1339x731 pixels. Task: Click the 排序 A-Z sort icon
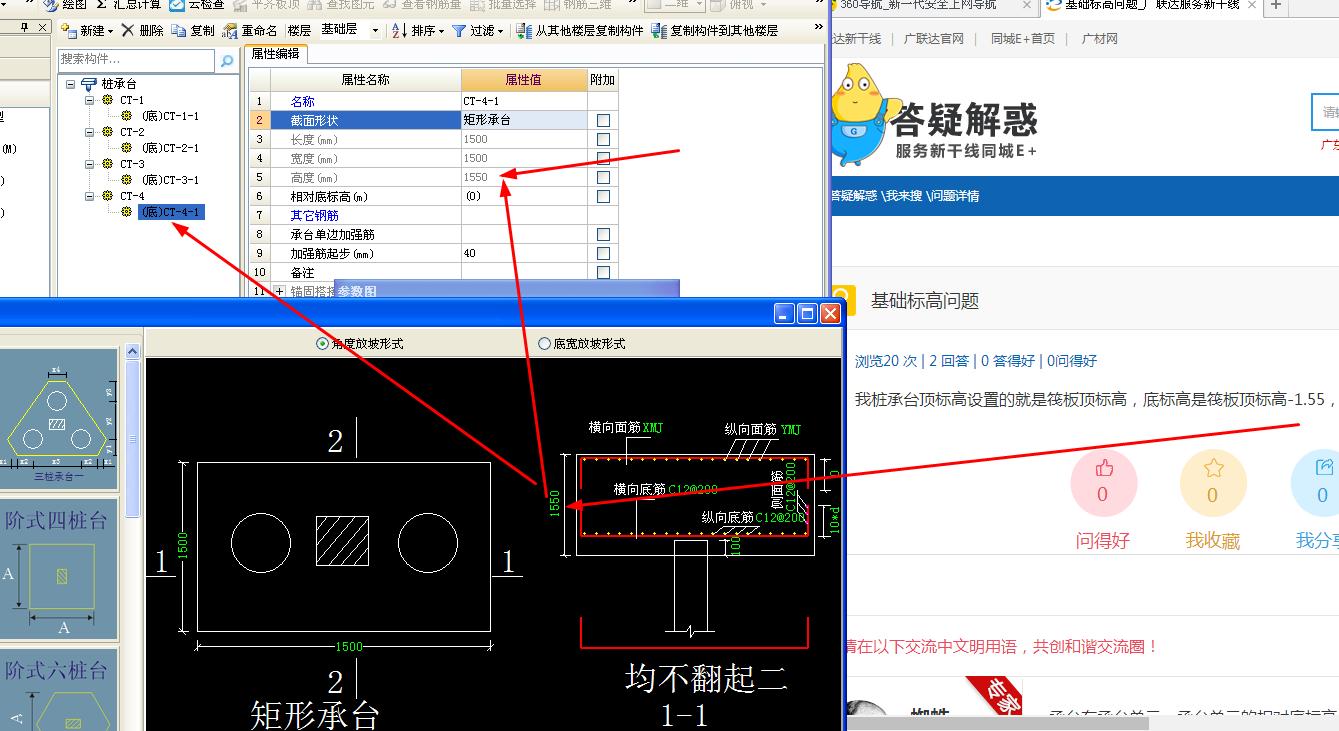[399, 31]
